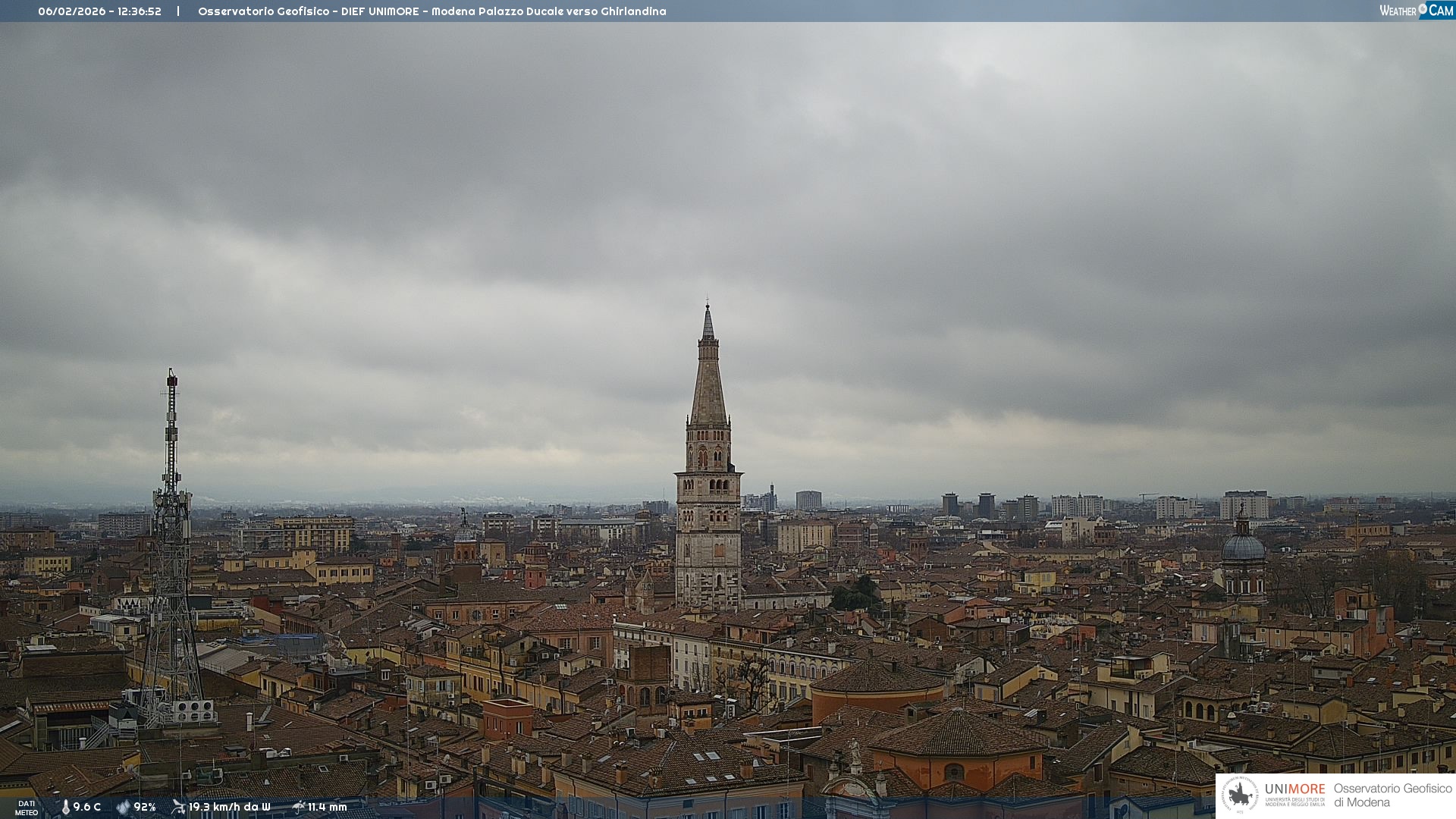Click the wind anemometer icon
Image resolution: width=1456 pixels, height=819 pixels.
[x=178, y=807]
